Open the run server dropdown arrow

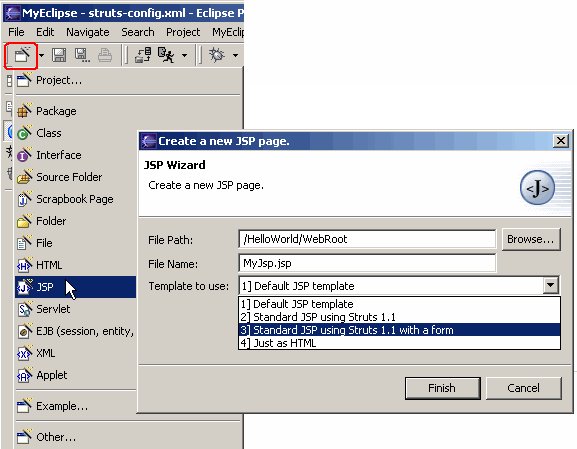click(x=184, y=56)
